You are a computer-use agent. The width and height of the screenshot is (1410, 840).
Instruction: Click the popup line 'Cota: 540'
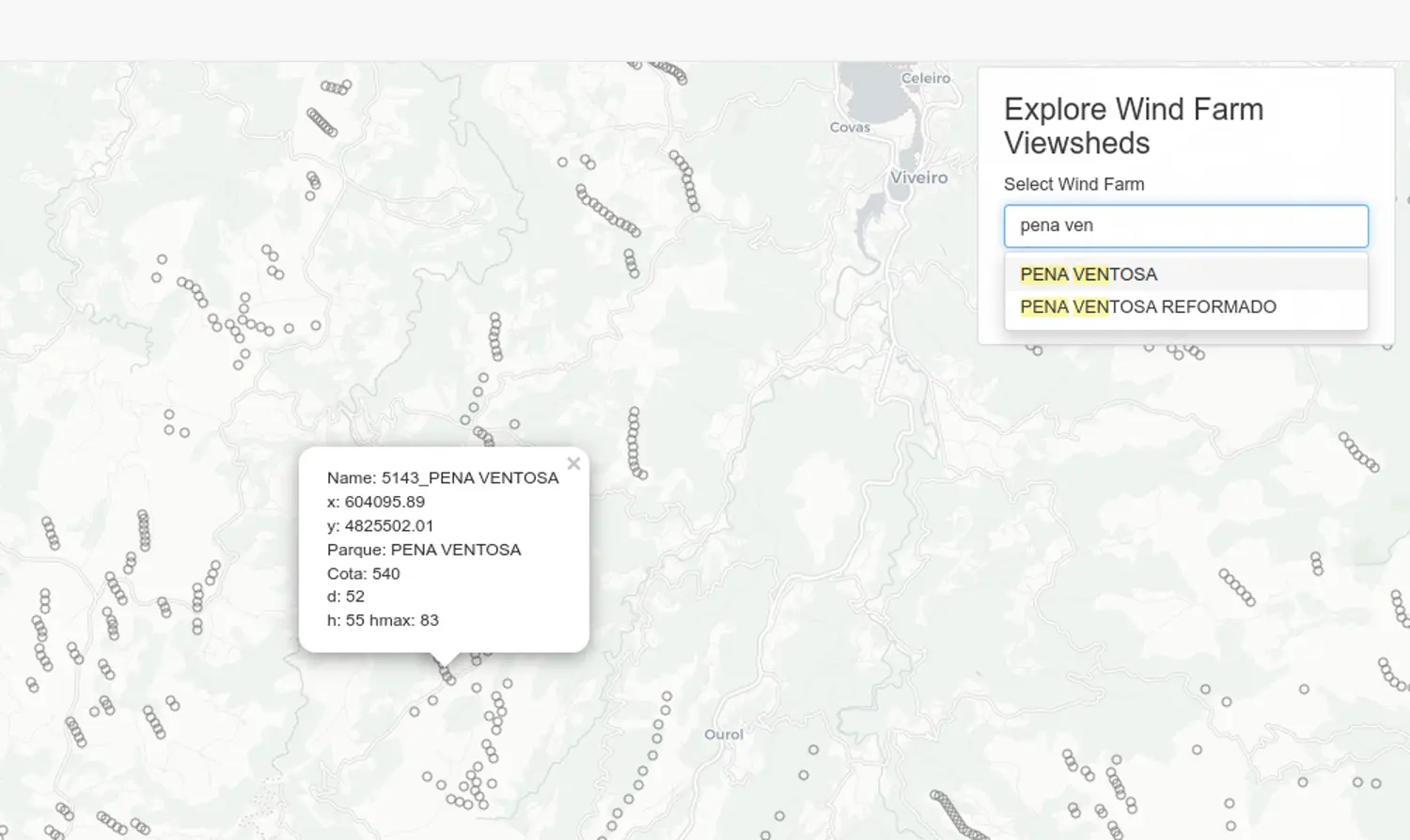coord(364,573)
